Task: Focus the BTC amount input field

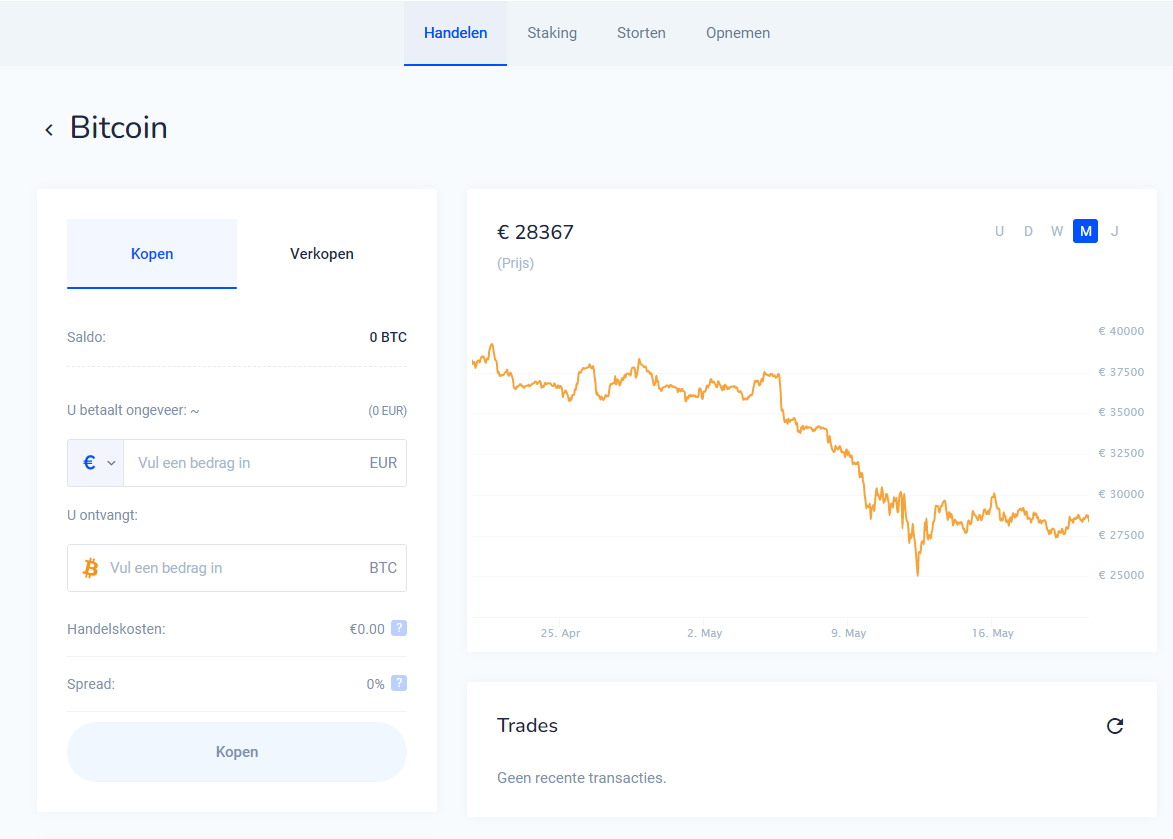Action: (235, 568)
